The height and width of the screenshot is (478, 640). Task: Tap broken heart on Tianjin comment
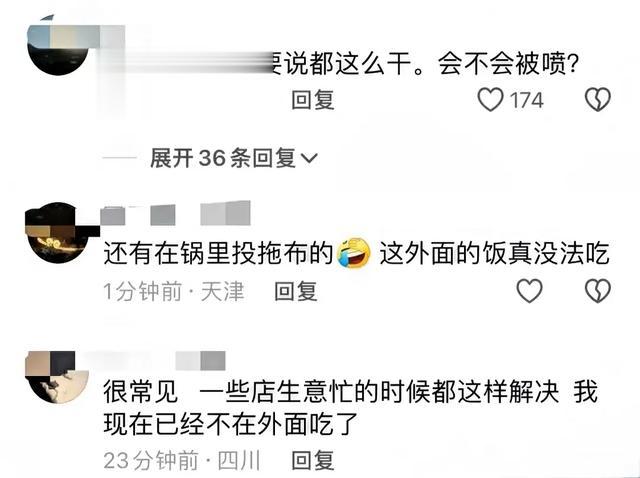[x=598, y=291]
